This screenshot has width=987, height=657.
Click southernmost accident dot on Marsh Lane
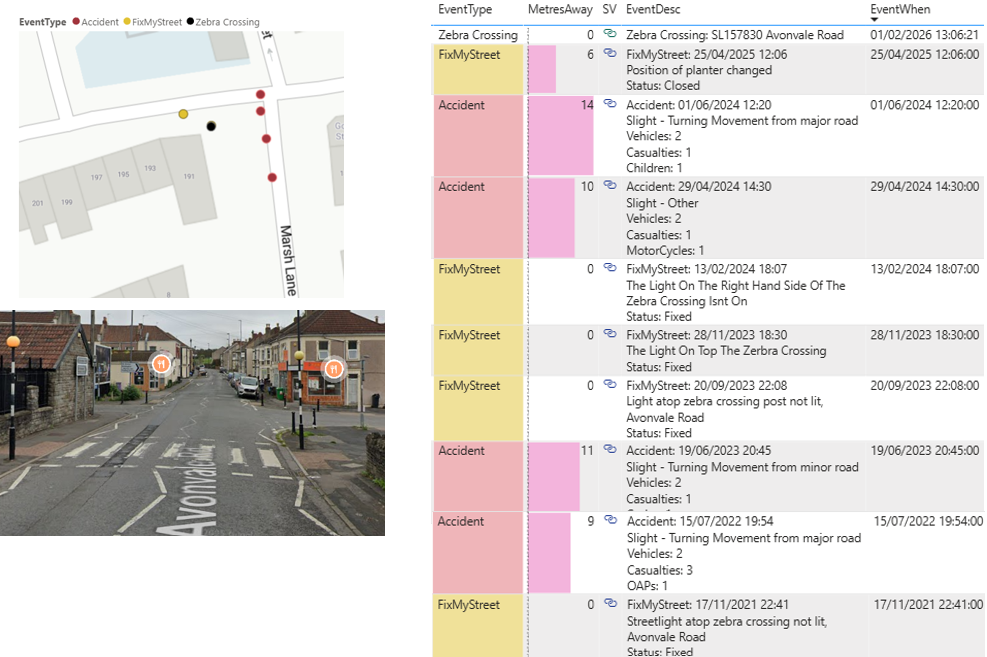pos(272,177)
